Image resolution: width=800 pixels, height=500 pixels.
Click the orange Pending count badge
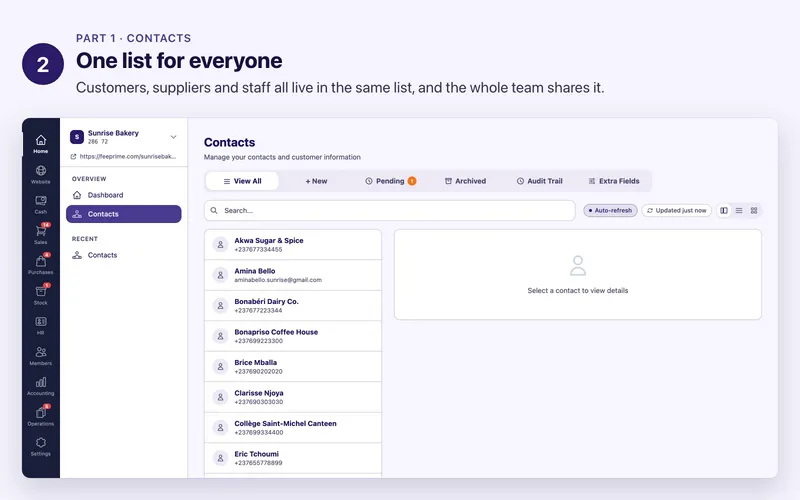point(412,181)
